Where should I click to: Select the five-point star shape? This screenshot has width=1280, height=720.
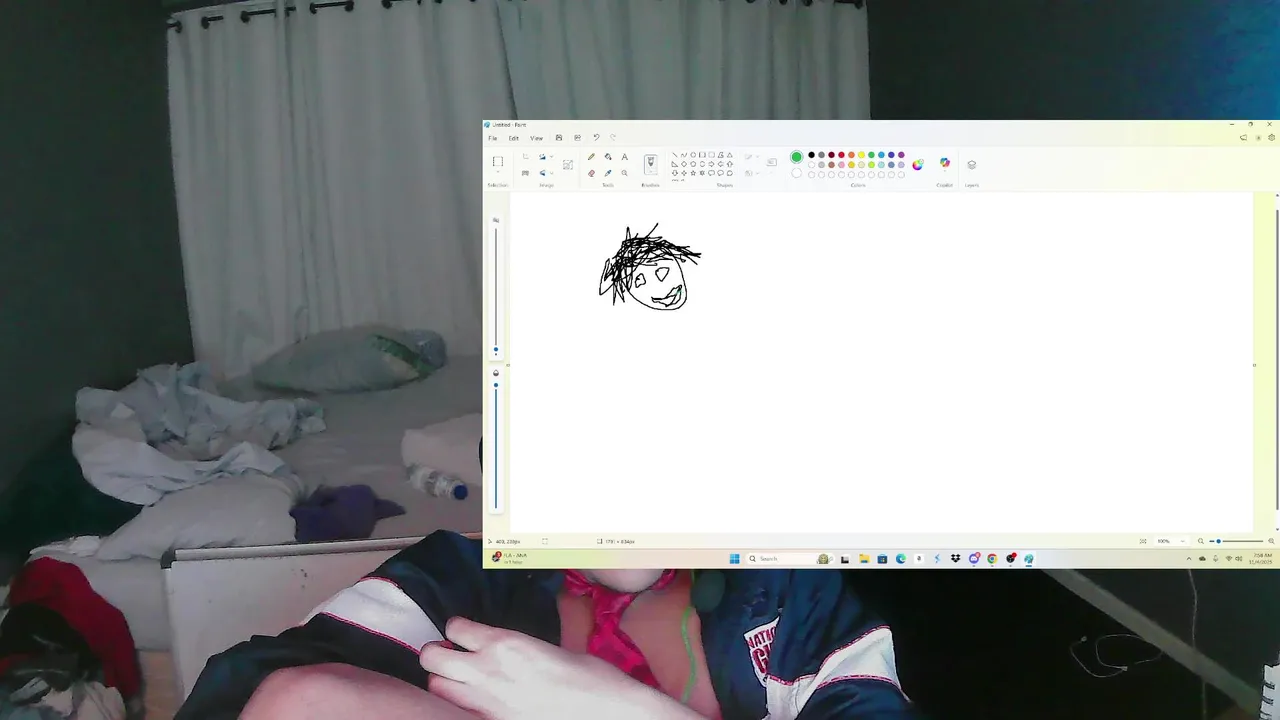(x=693, y=173)
